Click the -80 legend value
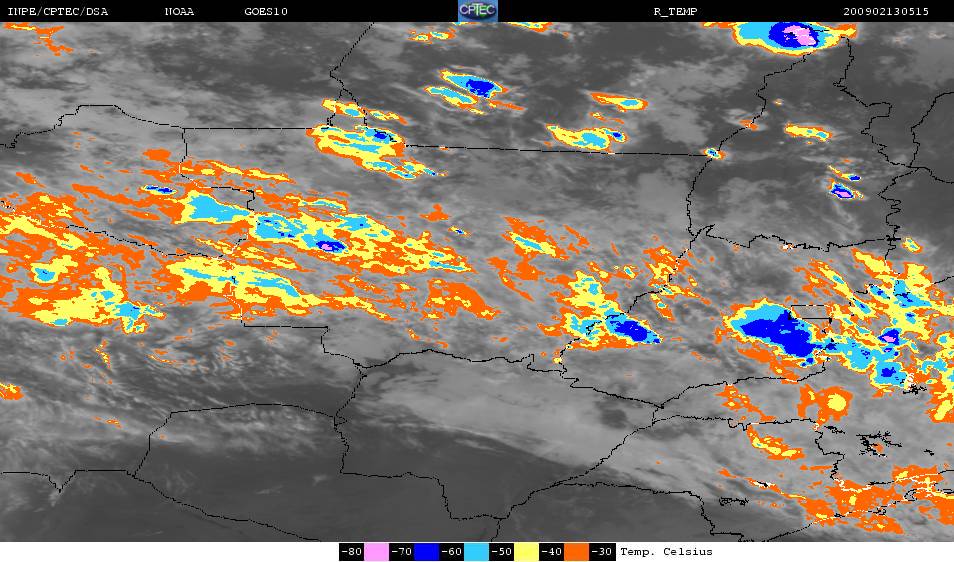Image resolution: width=954 pixels, height=562 pixels. pyautogui.click(x=352, y=552)
